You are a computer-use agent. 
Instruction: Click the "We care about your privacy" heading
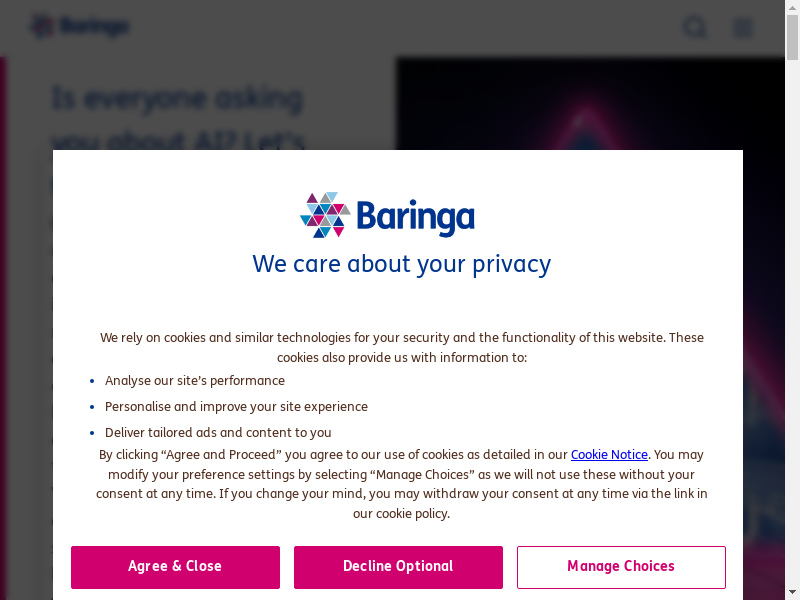[401, 264]
